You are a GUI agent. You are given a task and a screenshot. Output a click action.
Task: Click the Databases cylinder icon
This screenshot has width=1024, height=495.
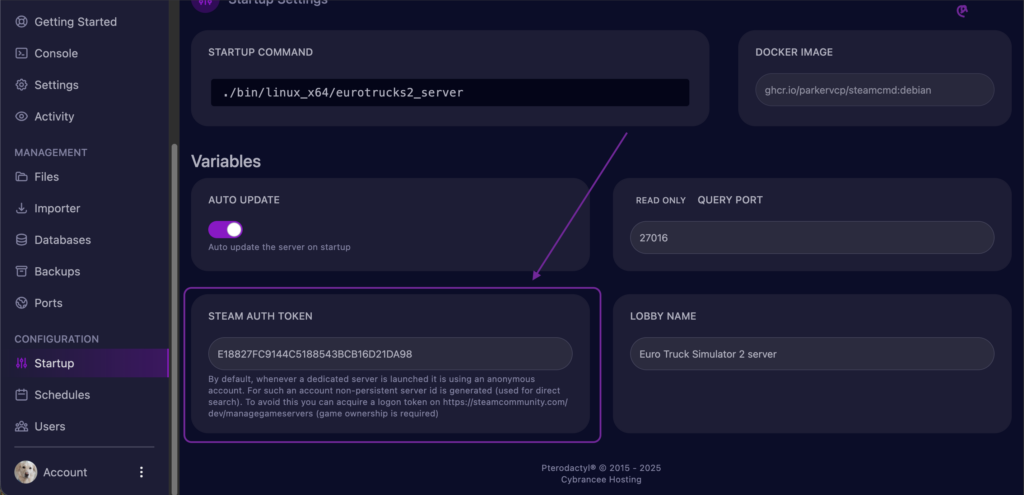tap(22, 240)
